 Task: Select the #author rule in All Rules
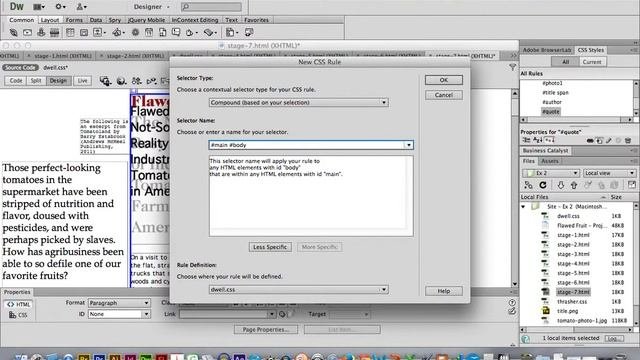click(552, 102)
